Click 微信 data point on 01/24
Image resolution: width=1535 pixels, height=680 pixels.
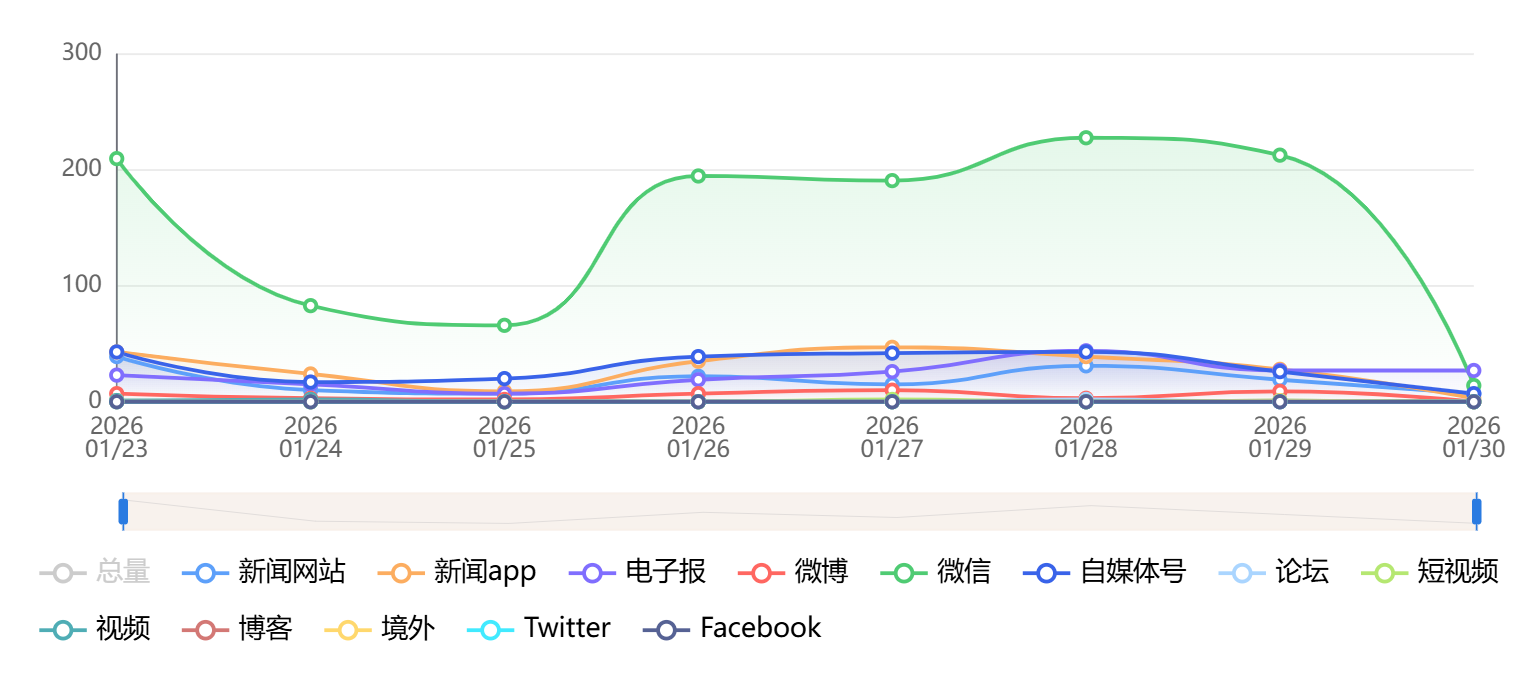[x=311, y=306]
